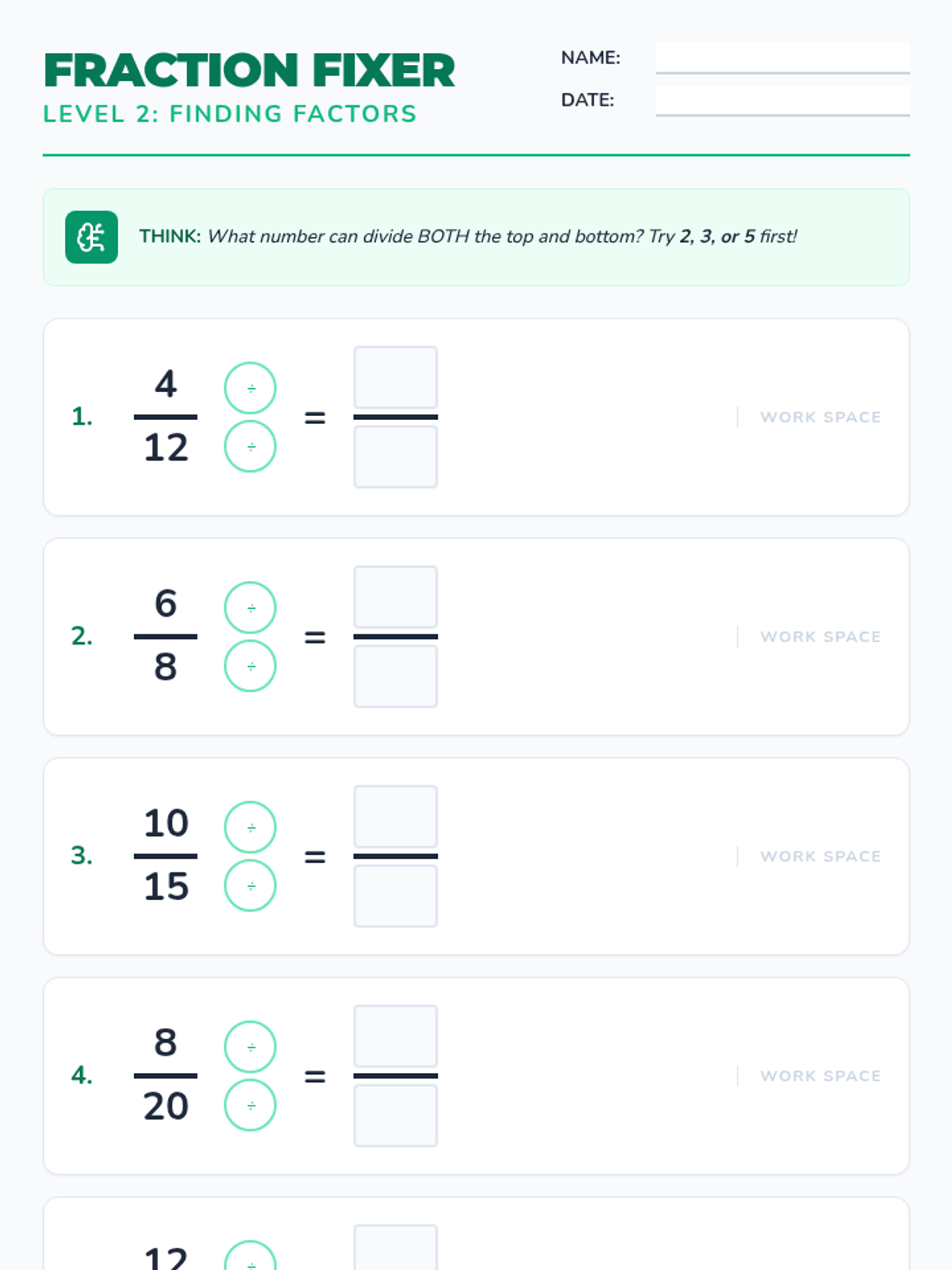Click the top division circle beside 6
The height and width of the screenshot is (1270, 952).
[250, 608]
